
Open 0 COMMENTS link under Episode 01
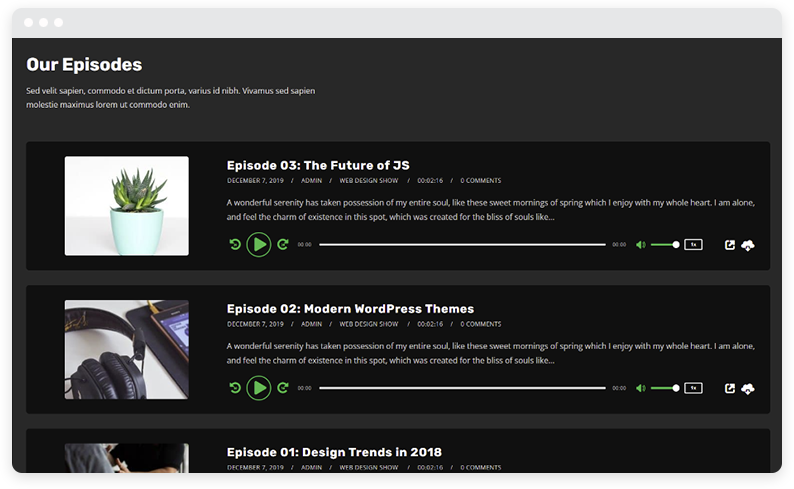pyautogui.click(x=481, y=467)
